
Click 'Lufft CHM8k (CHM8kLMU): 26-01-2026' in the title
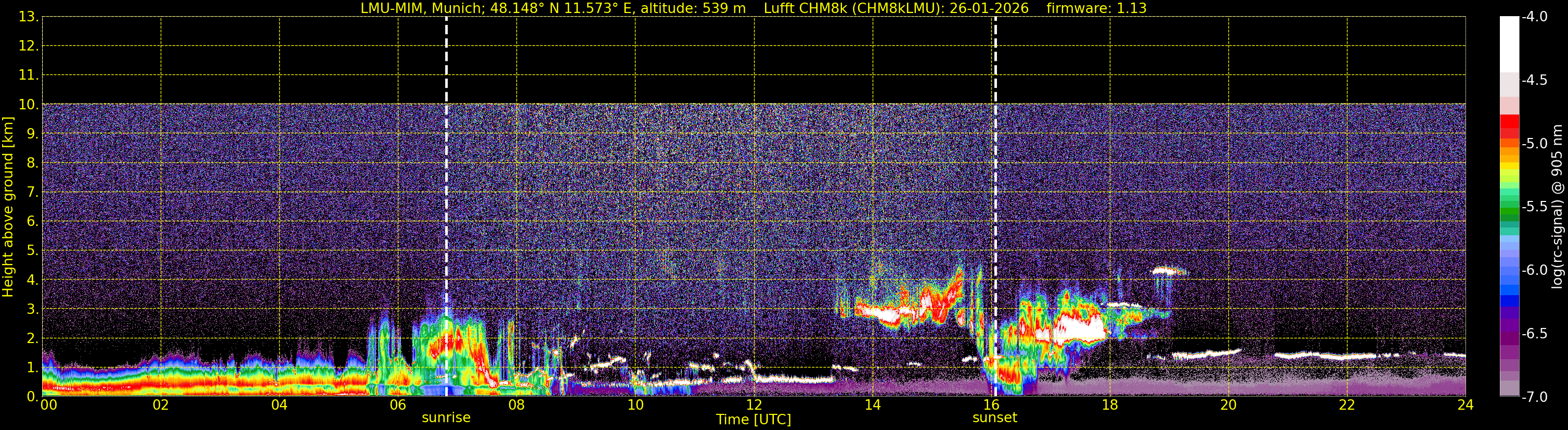coord(896,8)
